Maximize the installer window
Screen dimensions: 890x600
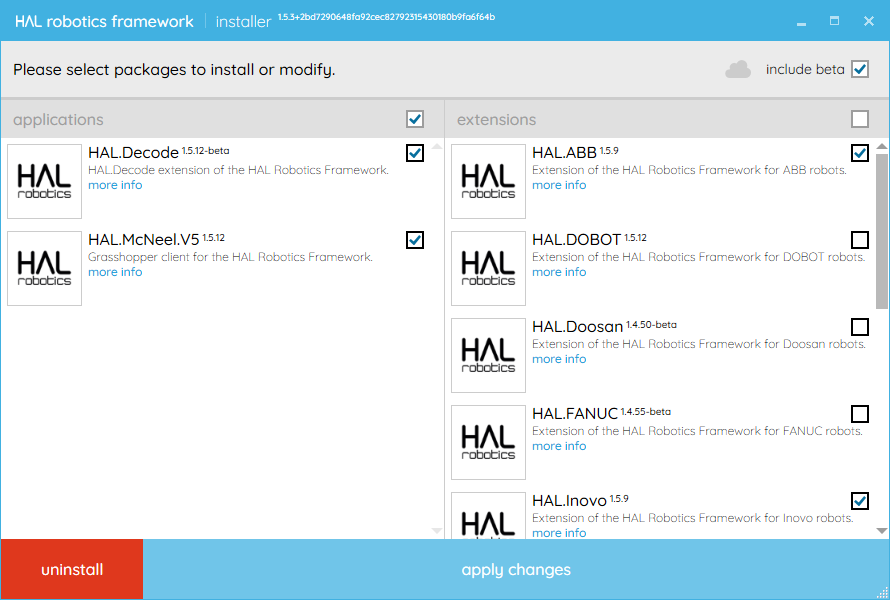[834, 21]
